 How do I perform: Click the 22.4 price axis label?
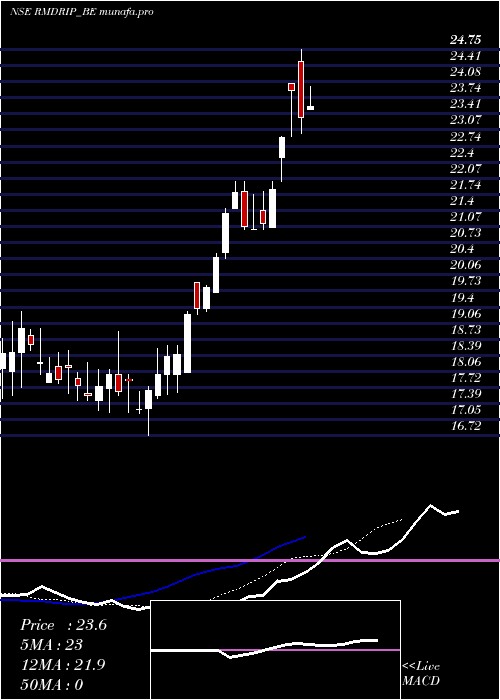pos(462,153)
